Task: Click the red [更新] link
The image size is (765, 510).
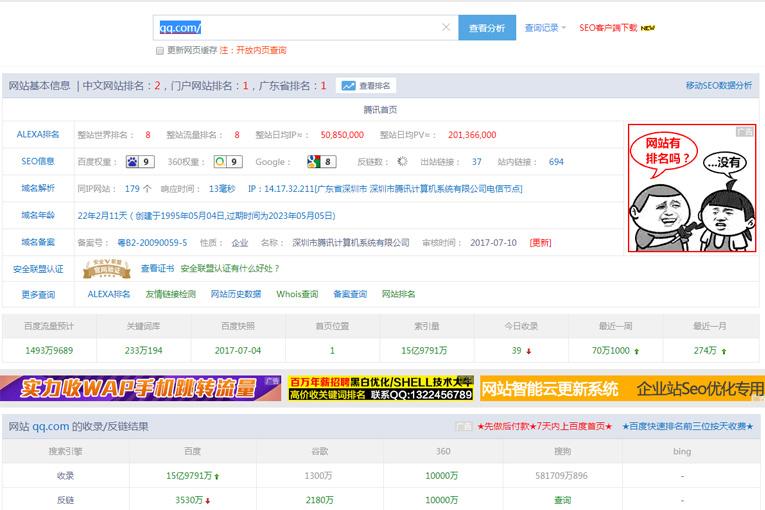Action: (540, 243)
